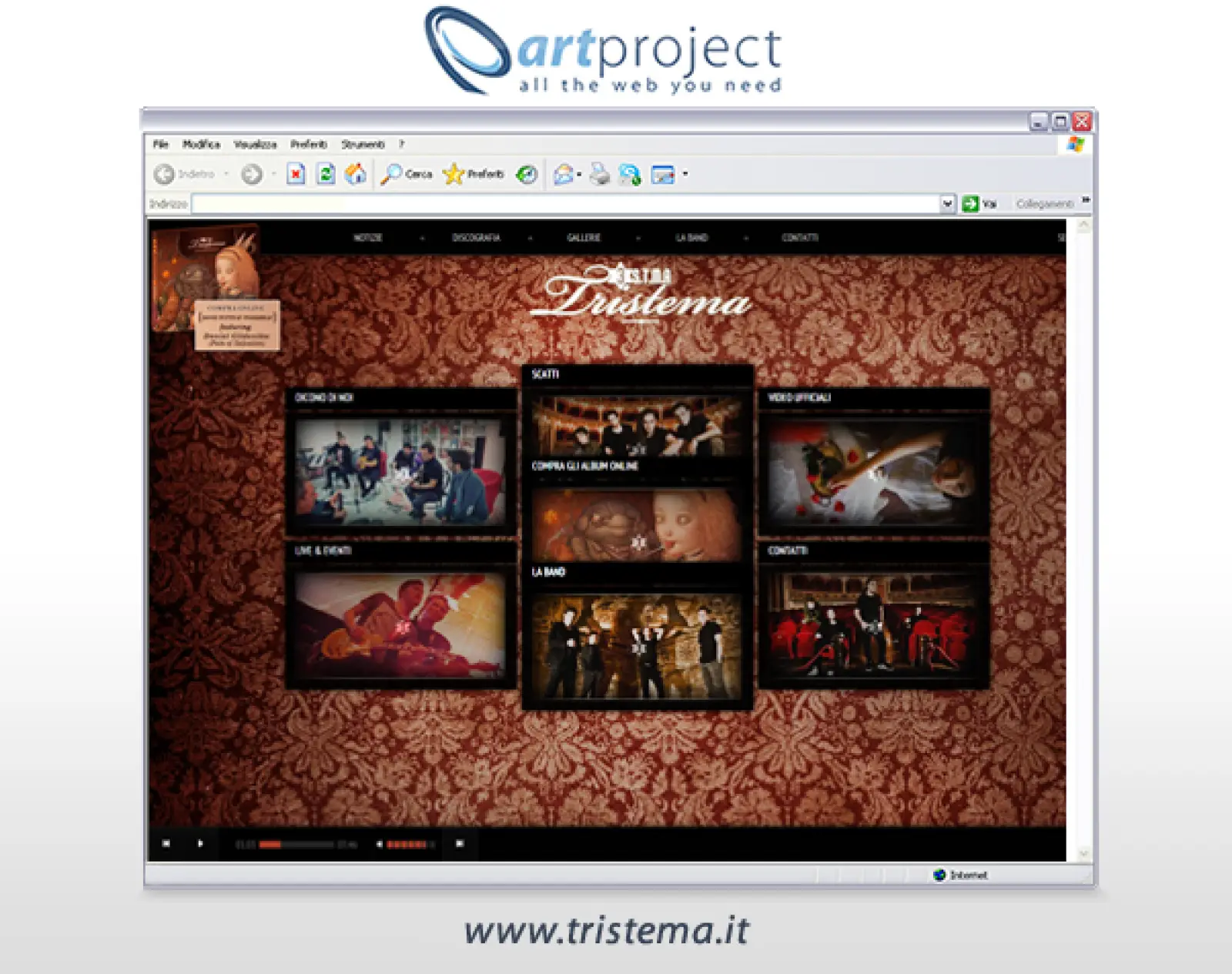Click the Print printer toolbar icon

pyautogui.click(x=600, y=175)
